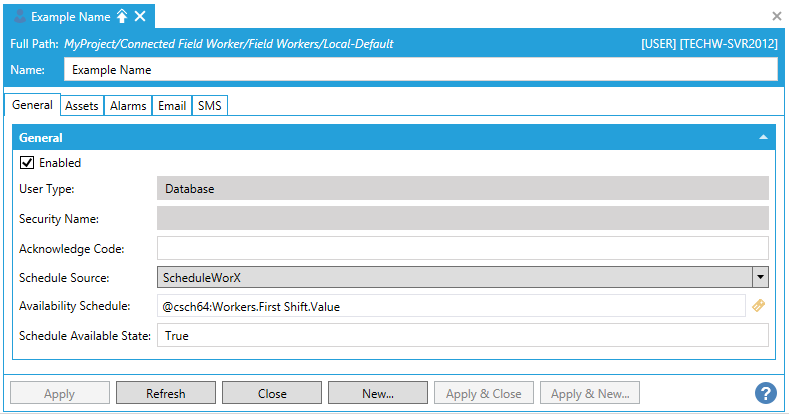Click the Schedule Available State field
789x415 pixels.
tap(462, 336)
